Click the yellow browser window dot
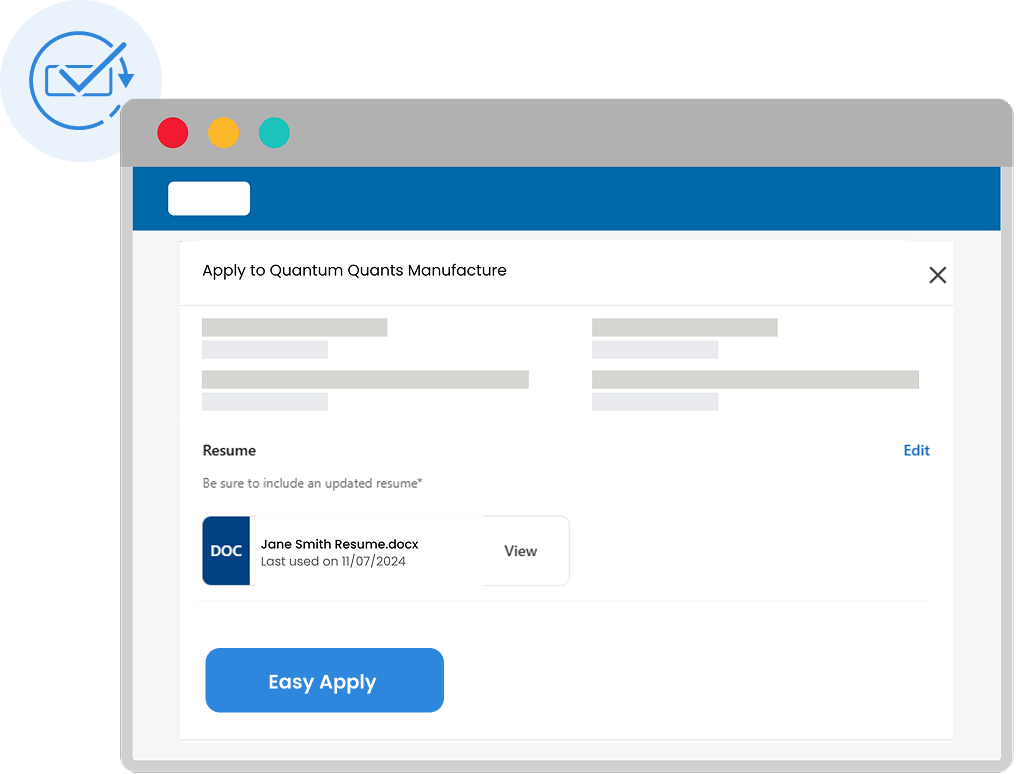1018x774 pixels. pos(223,132)
